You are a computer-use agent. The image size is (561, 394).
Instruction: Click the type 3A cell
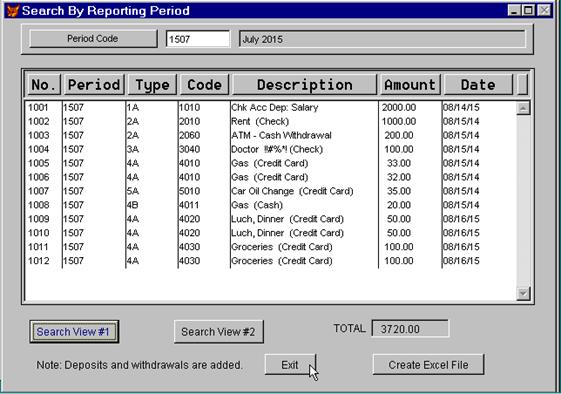[133, 149]
